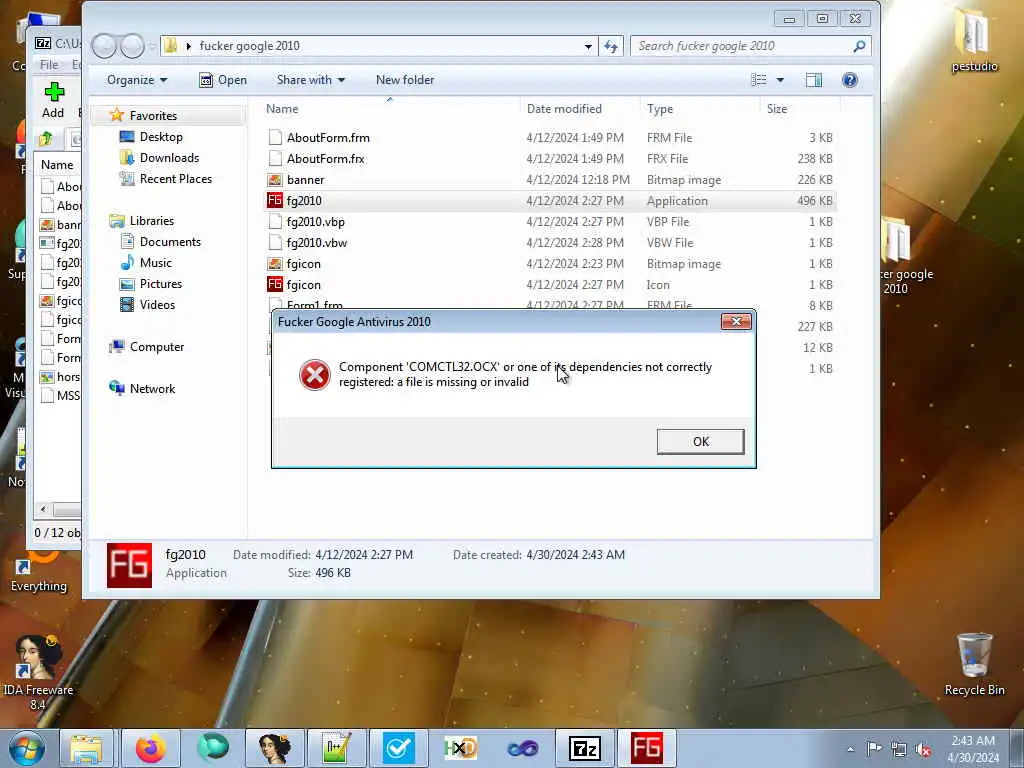Image resolution: width=1024 pixels, height=768 pixels.
Task: Open Downloads in the navigation pane
Action: point(169,157)
